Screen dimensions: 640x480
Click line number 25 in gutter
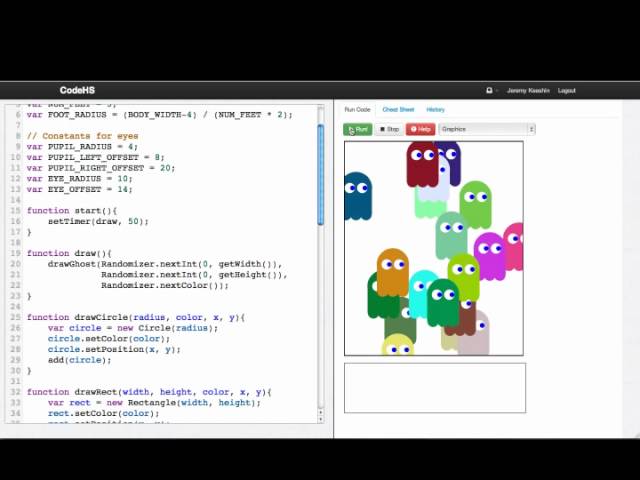pos(15,317)
